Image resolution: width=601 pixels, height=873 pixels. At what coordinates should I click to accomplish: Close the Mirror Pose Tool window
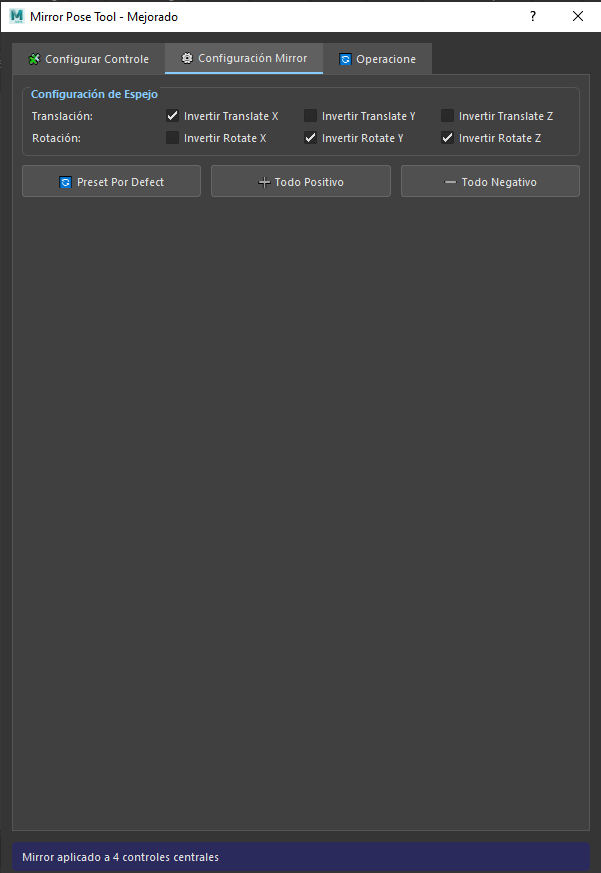click(x=578, y=16)
